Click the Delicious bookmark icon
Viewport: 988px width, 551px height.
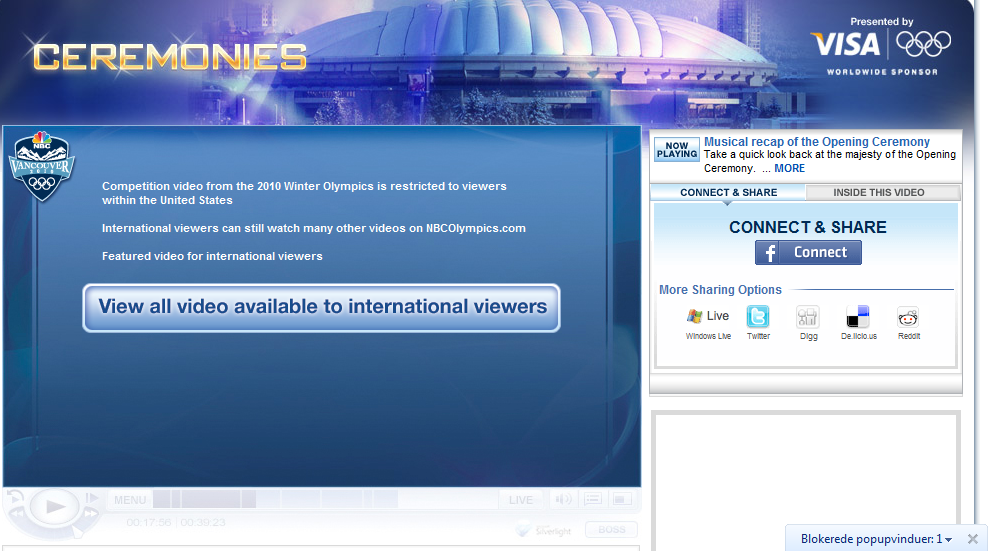[858, 318]
